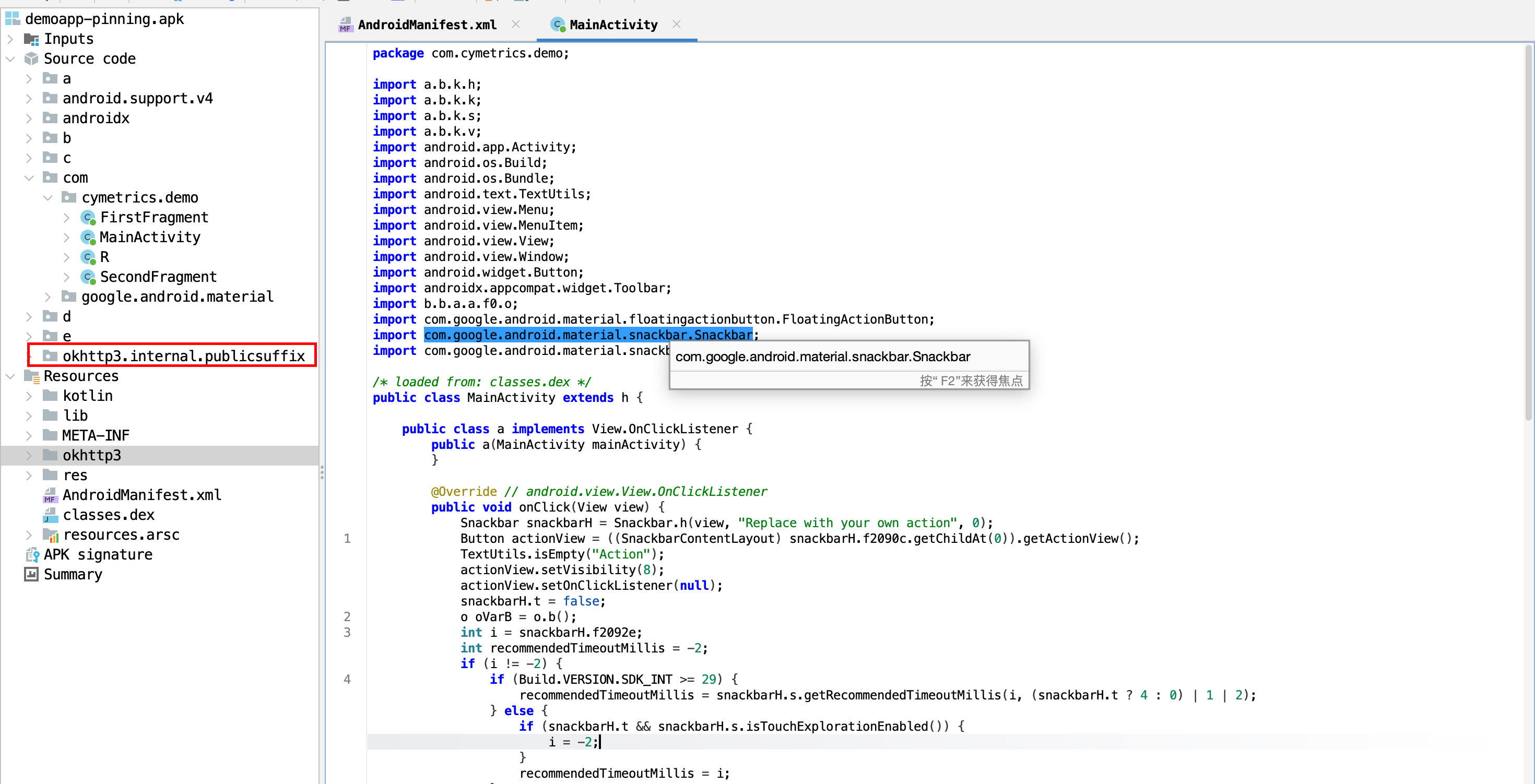This screenshot has width=1535, height=784.
Task: Click the MainActivity class icon in tree
Action: (88, 237)
